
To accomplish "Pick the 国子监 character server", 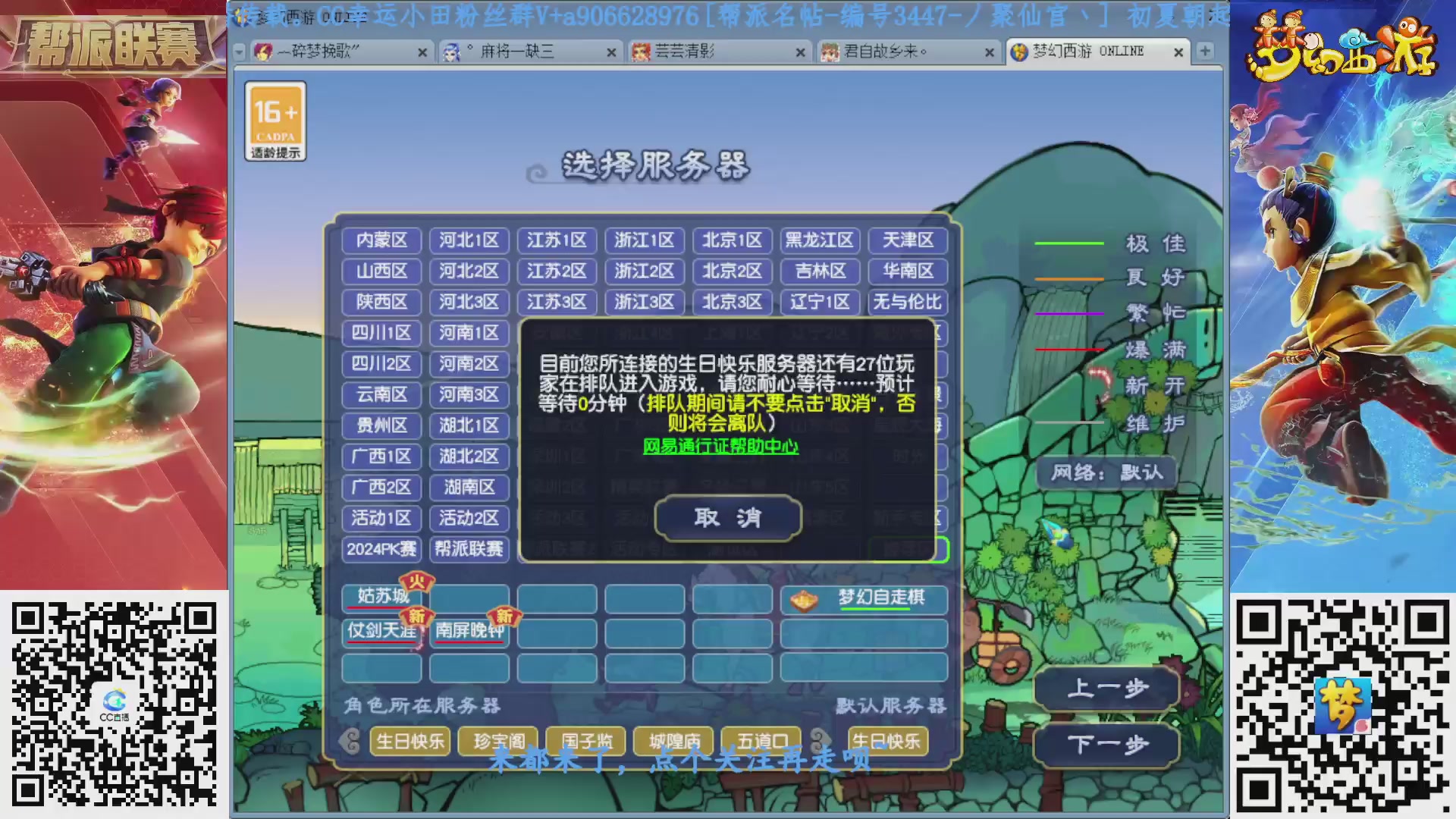I will pos(586,742).
